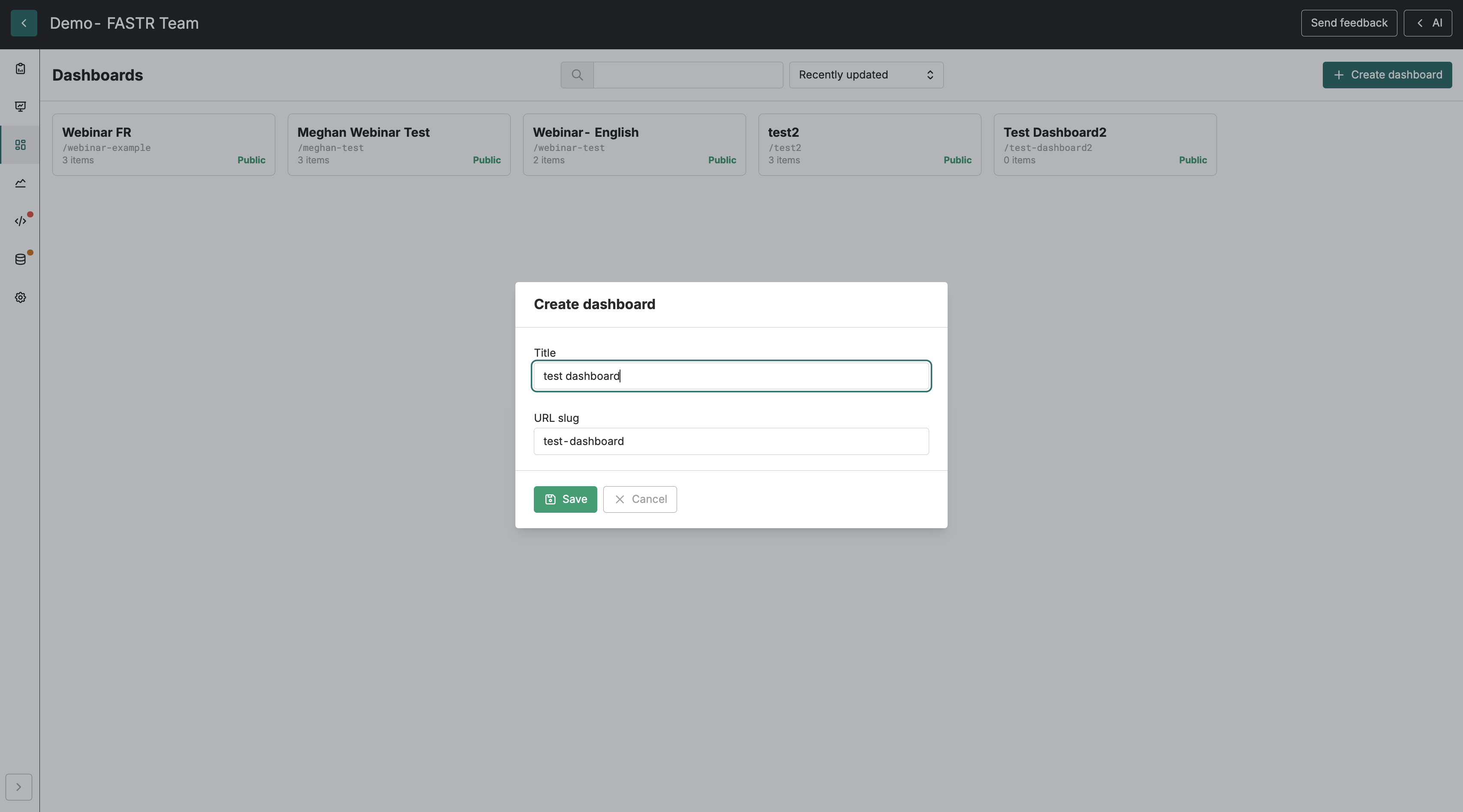The image size is (1463, 812).
Task: Focus the dashboards search field
Action: (688, 75)
